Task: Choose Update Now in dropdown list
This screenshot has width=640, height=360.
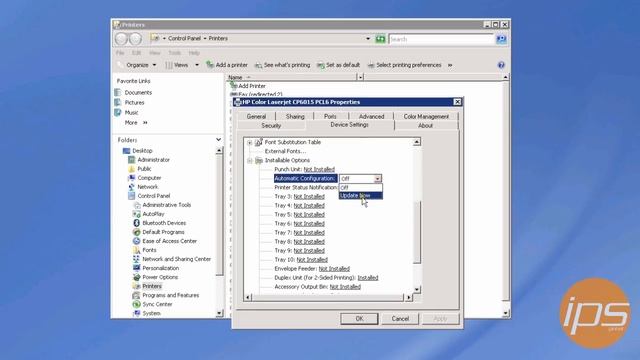Action: (360, 196)
